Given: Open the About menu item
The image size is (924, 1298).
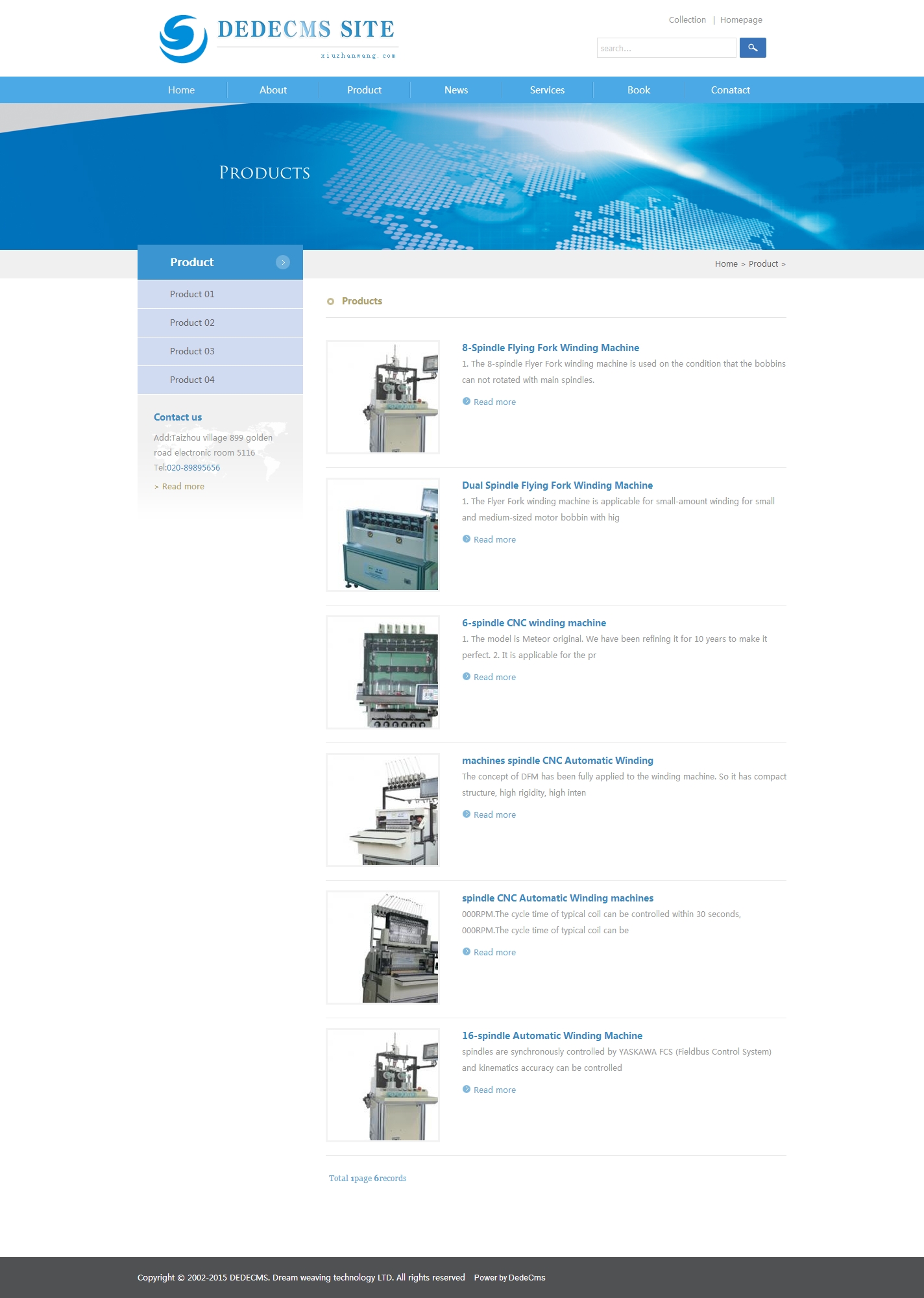Looking at the screenshot, I should click(273, 90).
